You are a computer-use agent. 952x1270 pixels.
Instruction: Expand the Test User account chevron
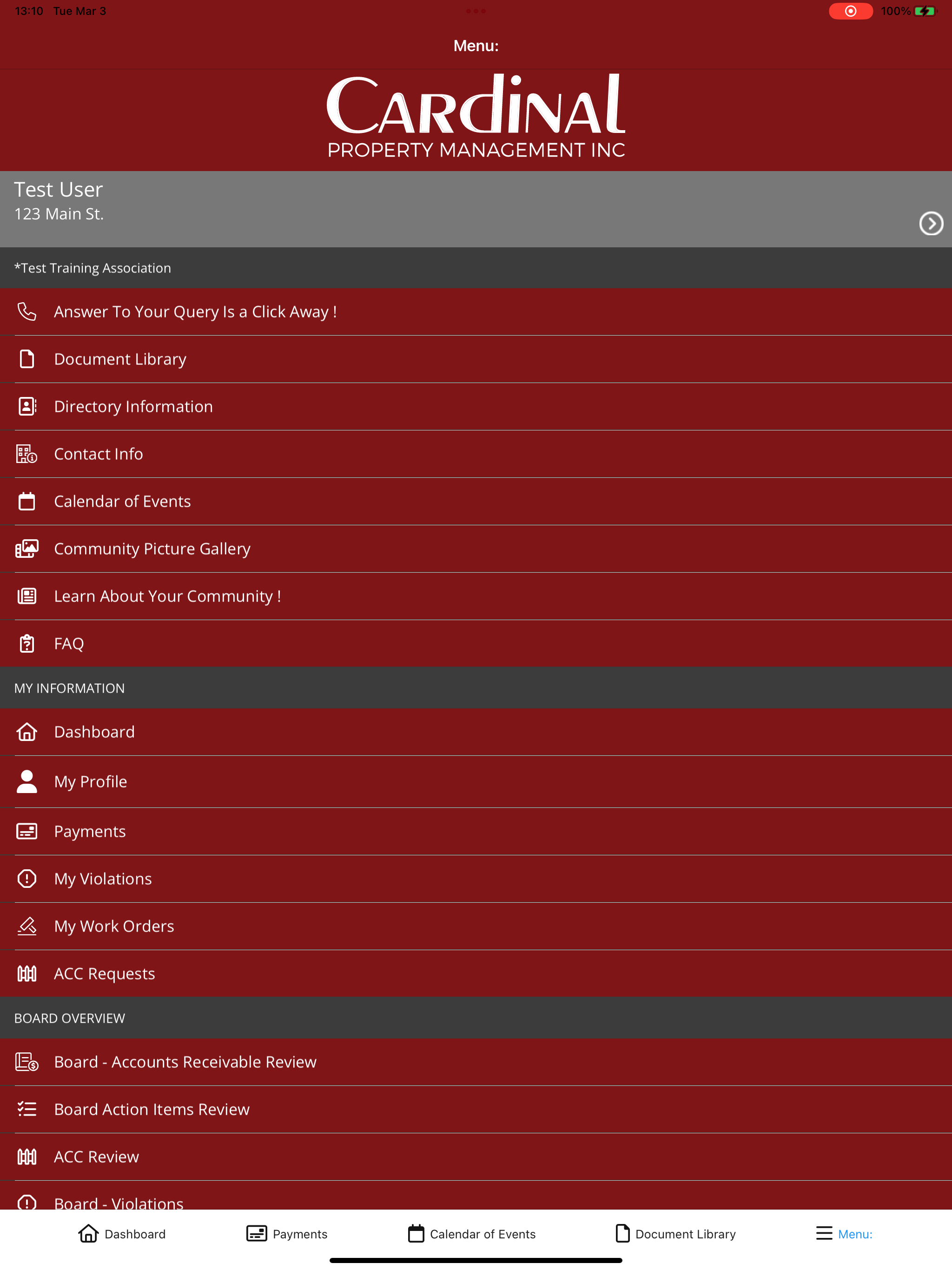coord(931,223)
